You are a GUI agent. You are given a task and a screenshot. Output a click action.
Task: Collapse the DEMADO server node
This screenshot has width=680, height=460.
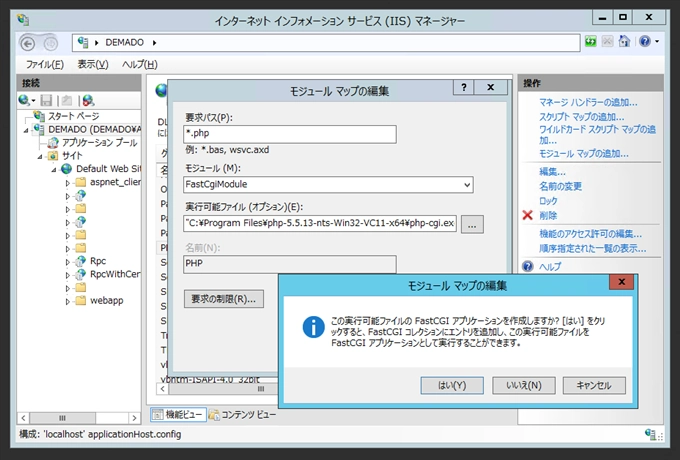(x=26, y=130)
